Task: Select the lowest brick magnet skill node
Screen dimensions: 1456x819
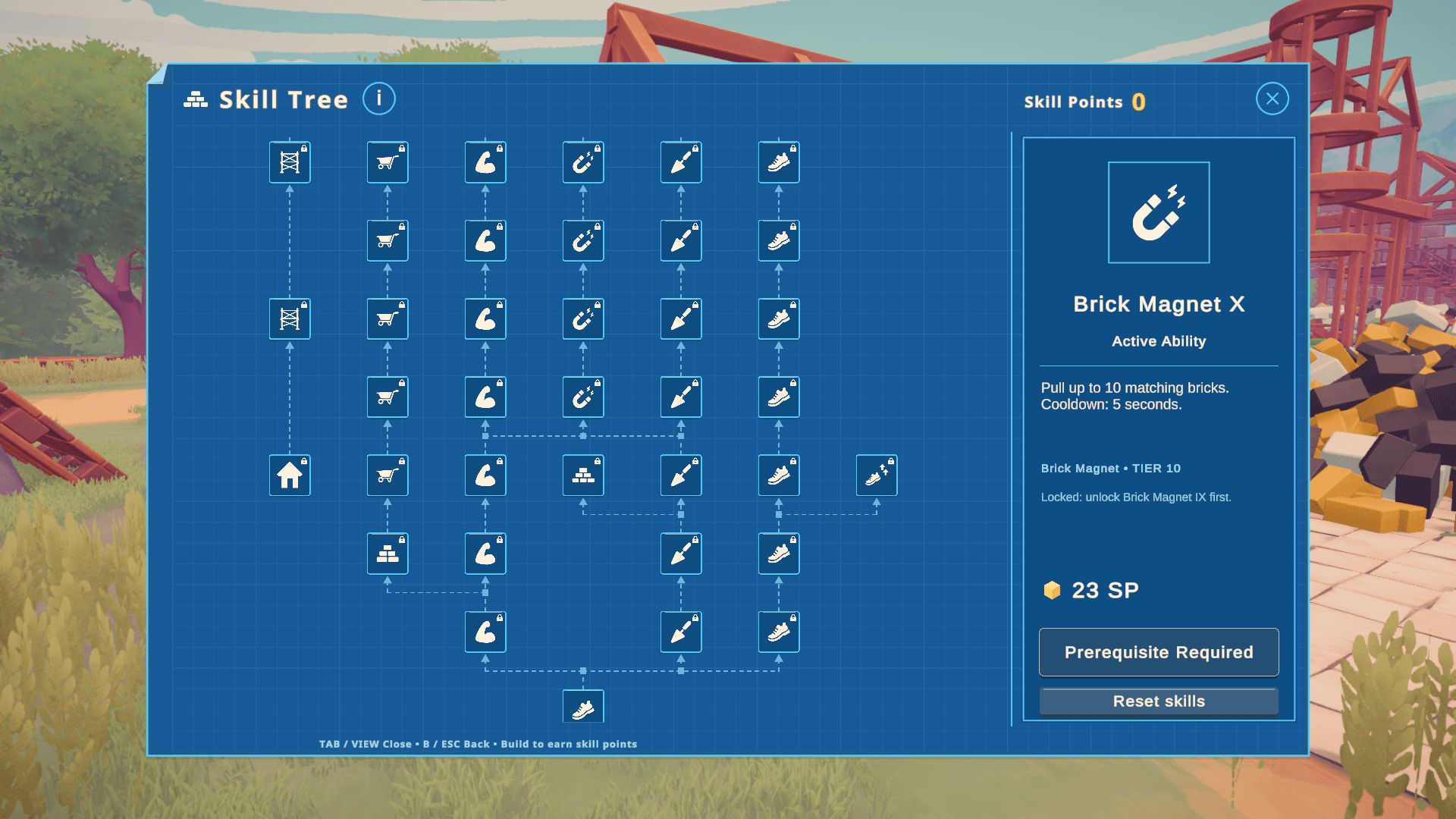Action: click(x=583, y=397)
